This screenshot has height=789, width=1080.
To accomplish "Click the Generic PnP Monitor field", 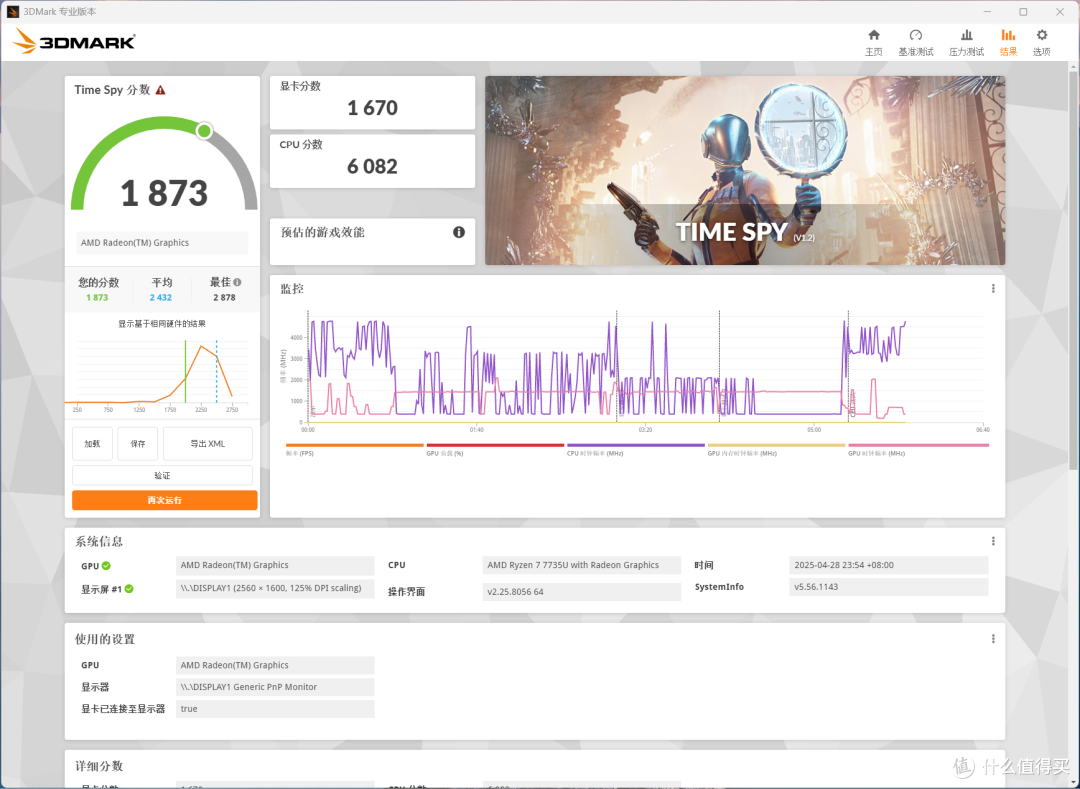I will 275,687.
